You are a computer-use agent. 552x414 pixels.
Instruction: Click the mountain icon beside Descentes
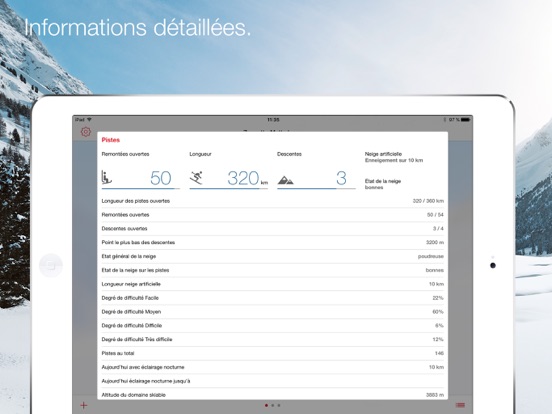(285, 180)
